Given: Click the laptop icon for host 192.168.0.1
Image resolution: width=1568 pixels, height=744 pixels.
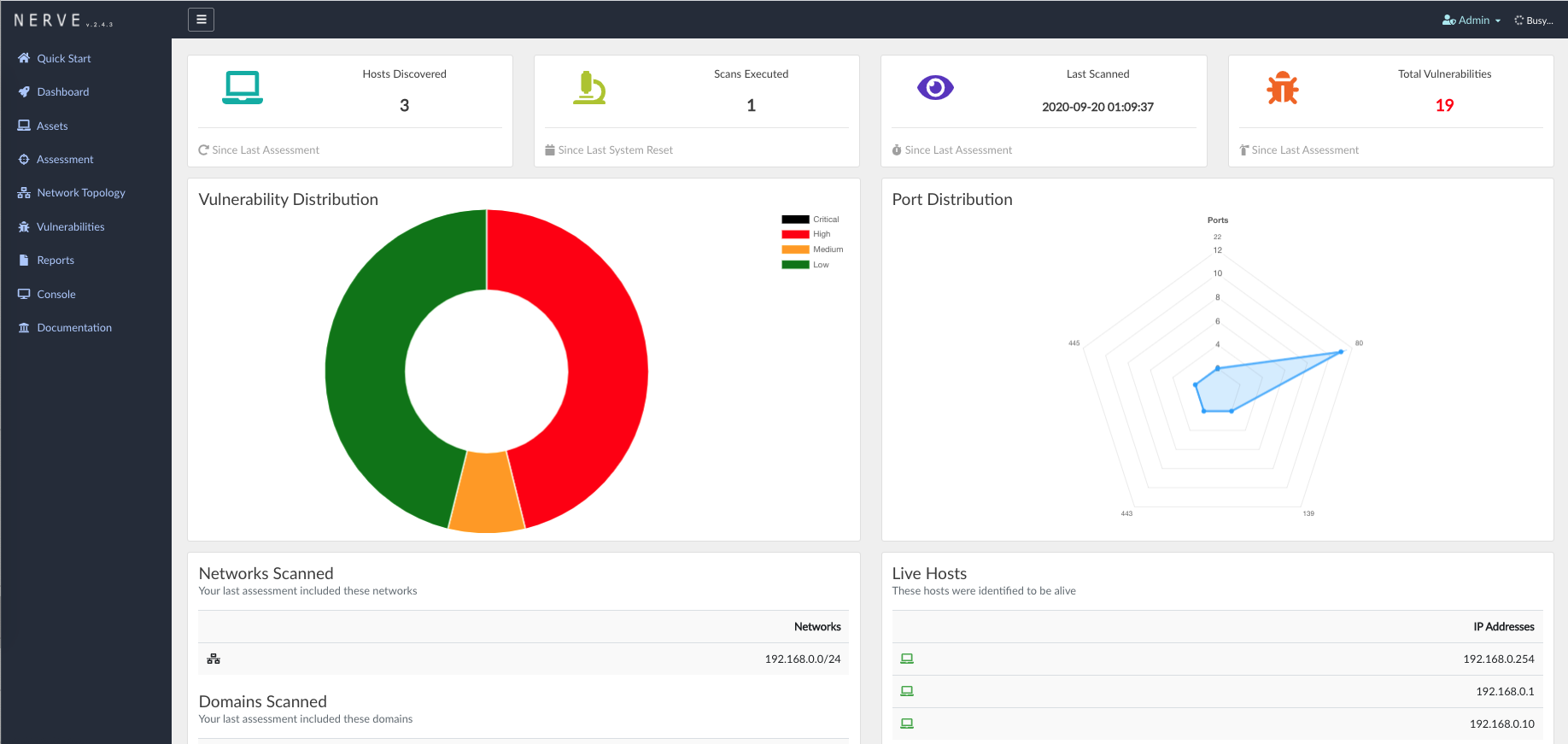Looking at the screenshot, I should [x=907, y=691].
